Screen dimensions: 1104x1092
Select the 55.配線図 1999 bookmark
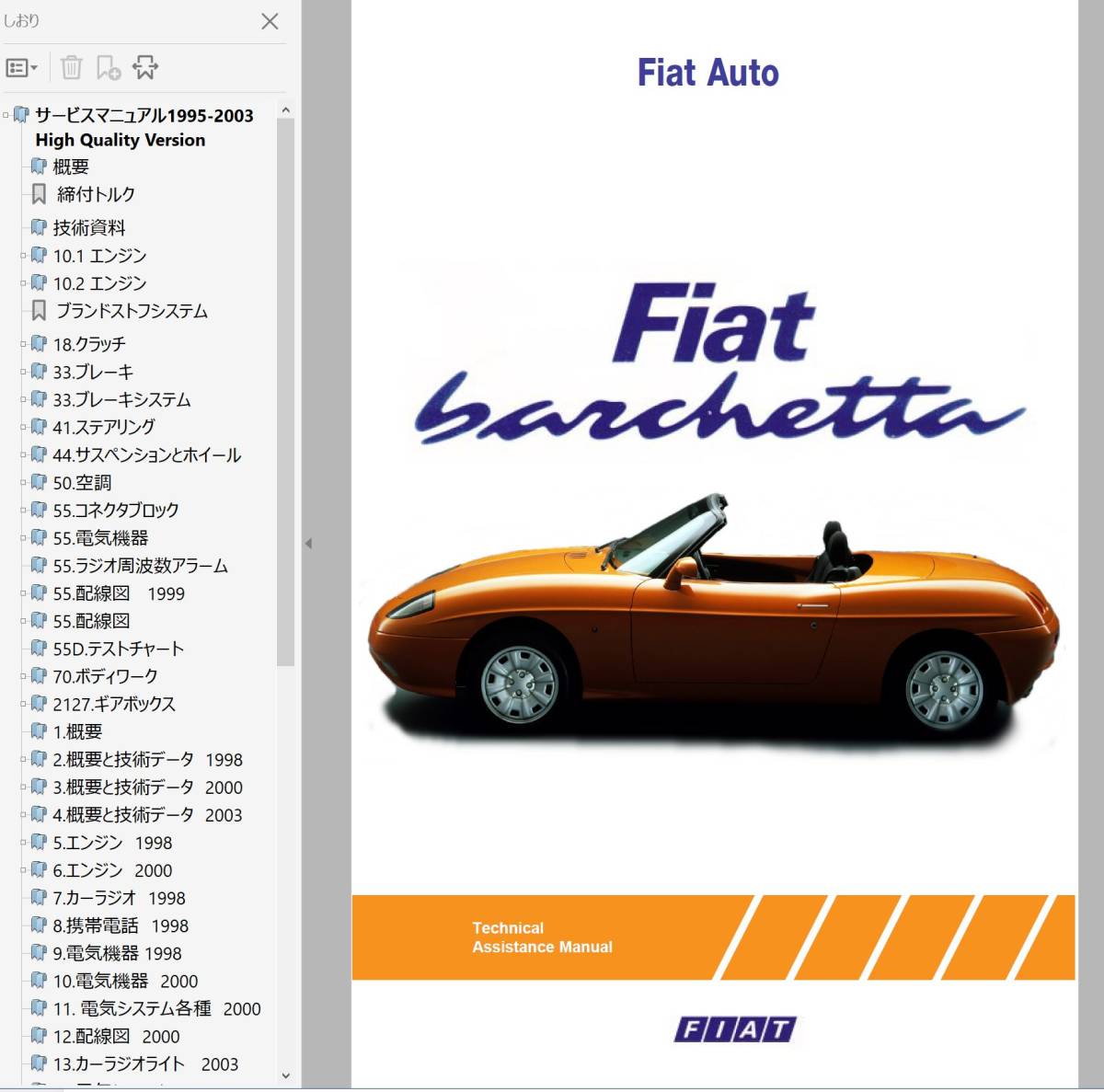click(119, 593)
